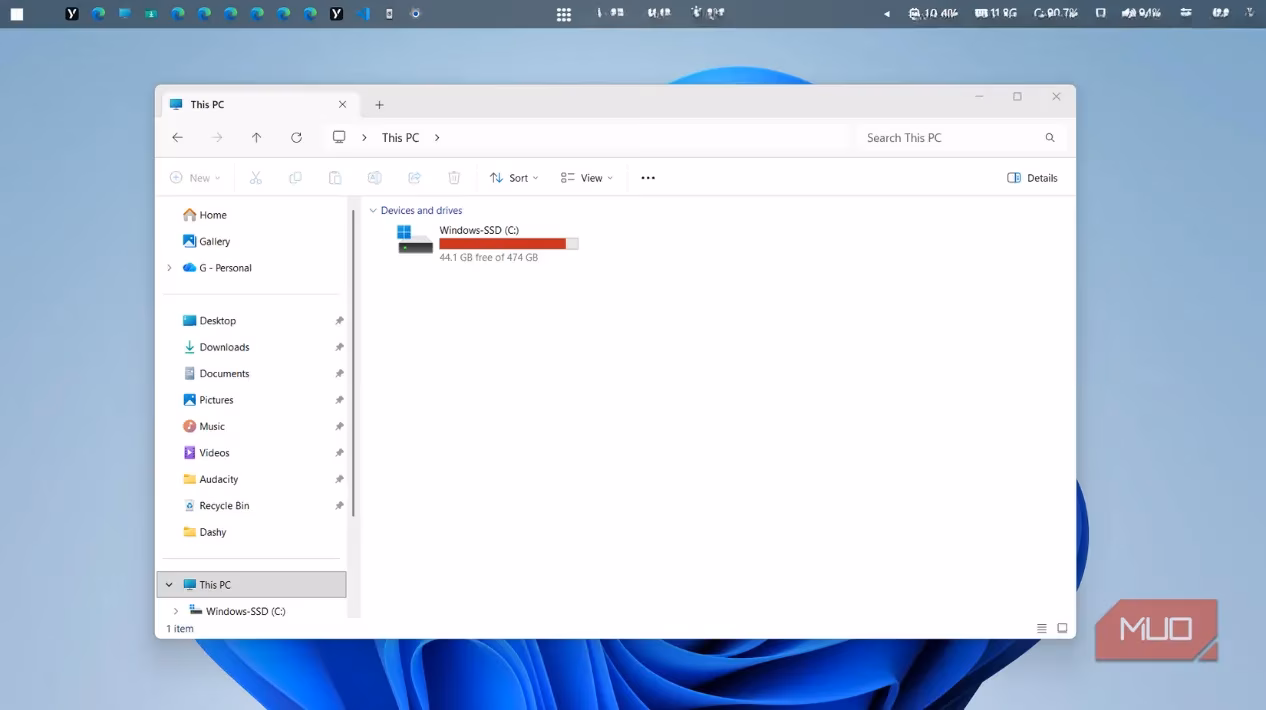The image size is (1266, 710).
Task: Select the Cut icon in the toolbar
Action: pyautogui.click(x=255, y=177)
